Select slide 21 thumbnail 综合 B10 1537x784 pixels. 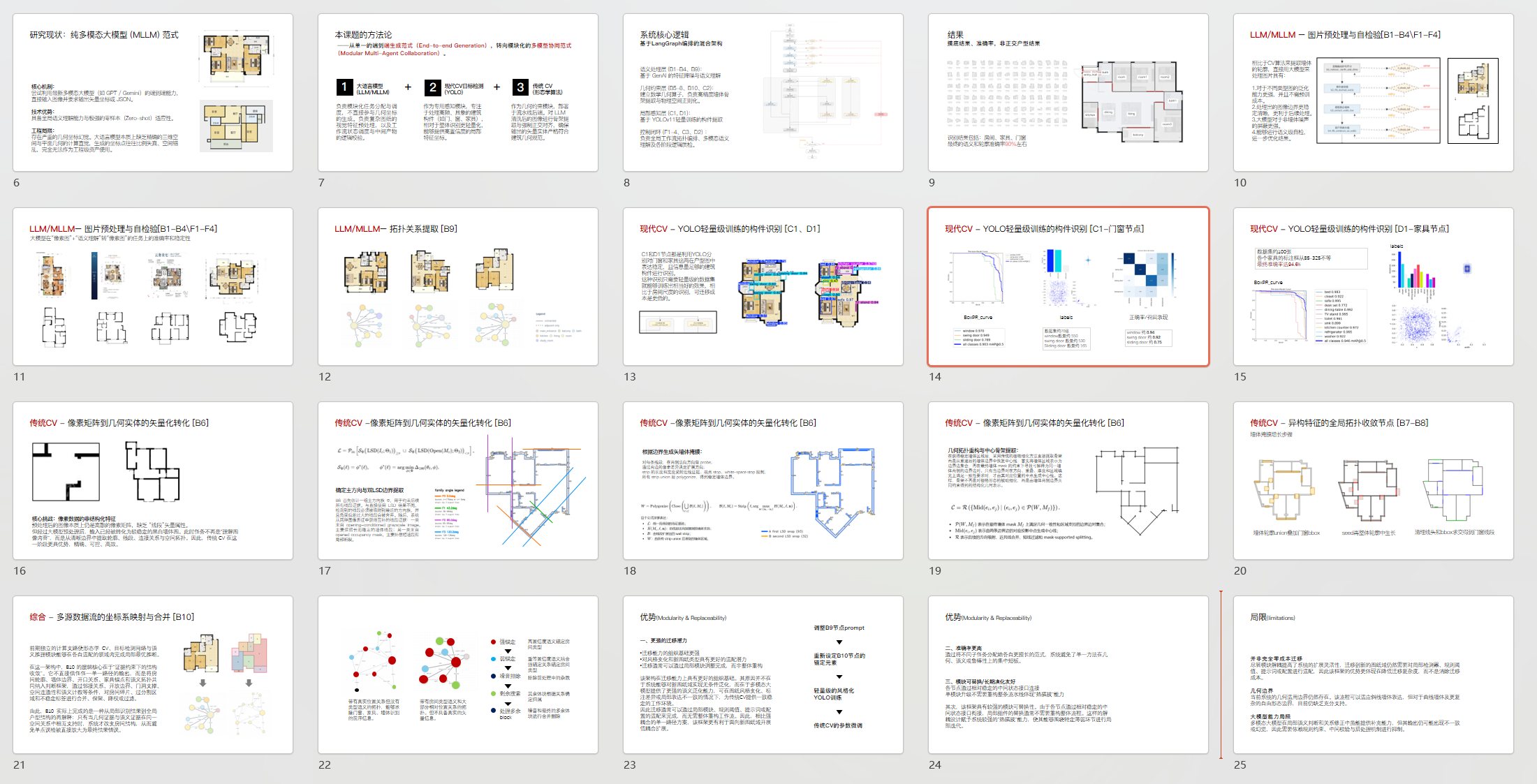(153, 675)
